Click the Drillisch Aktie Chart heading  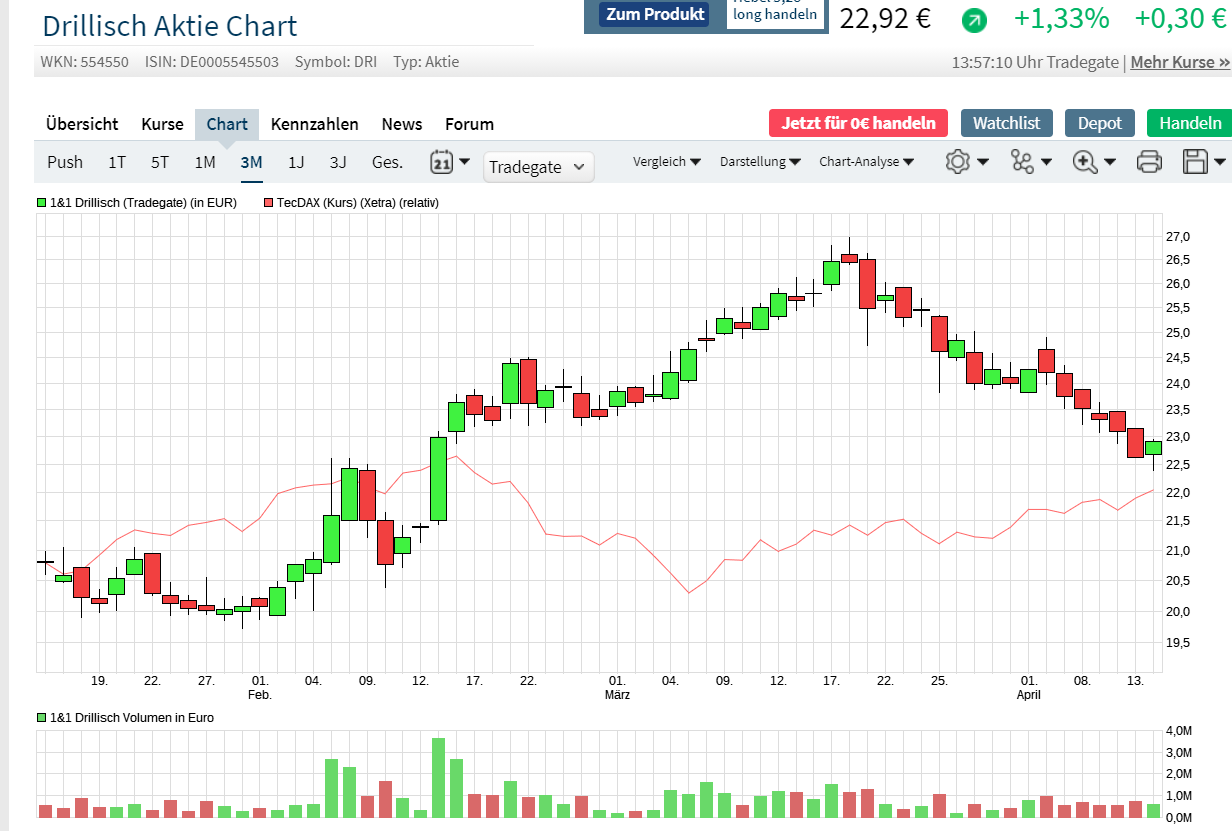click(170, 26)
